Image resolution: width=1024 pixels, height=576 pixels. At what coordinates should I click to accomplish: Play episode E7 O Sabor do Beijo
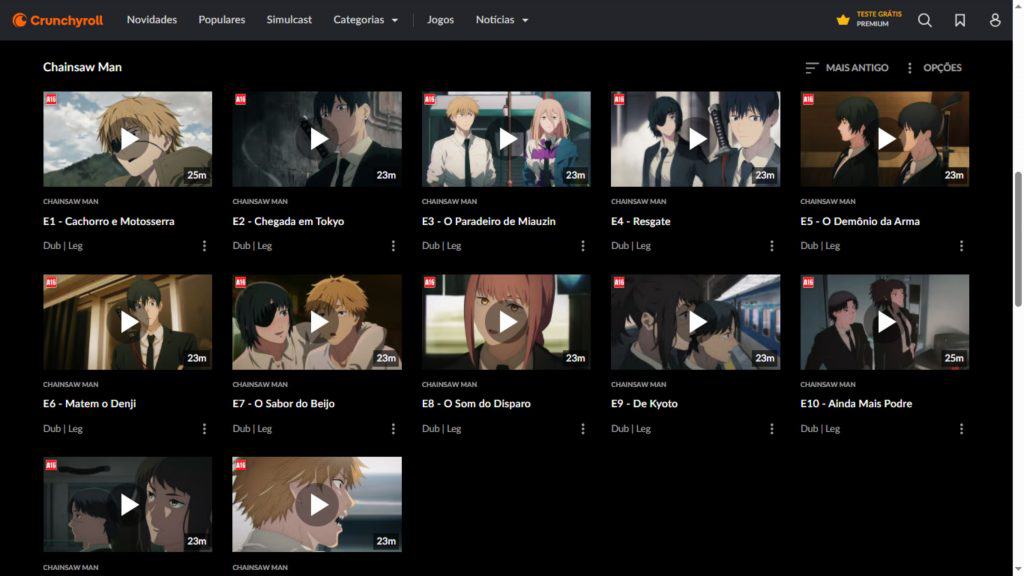pos(317,322)
